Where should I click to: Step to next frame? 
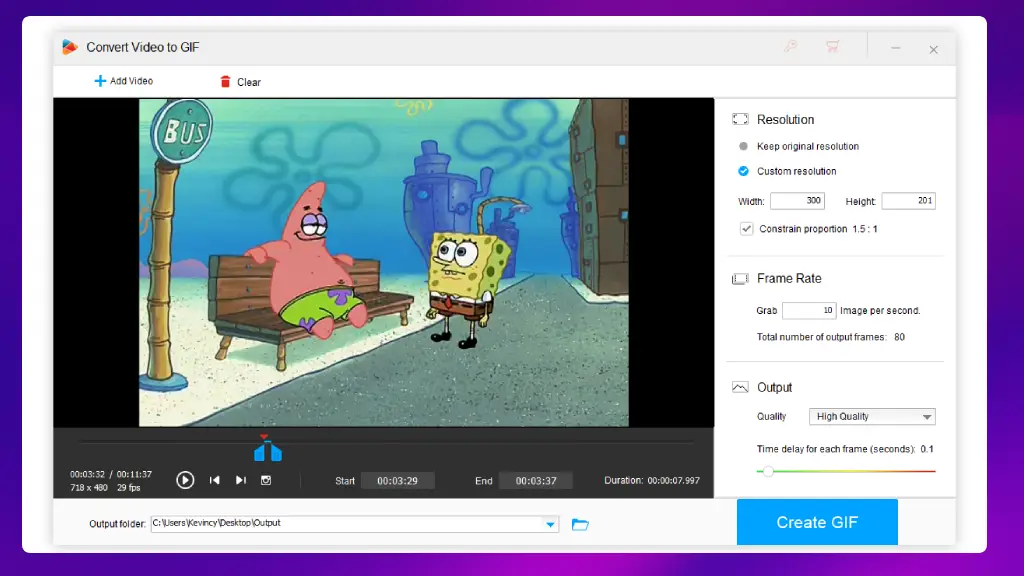[x=240, y=480]
